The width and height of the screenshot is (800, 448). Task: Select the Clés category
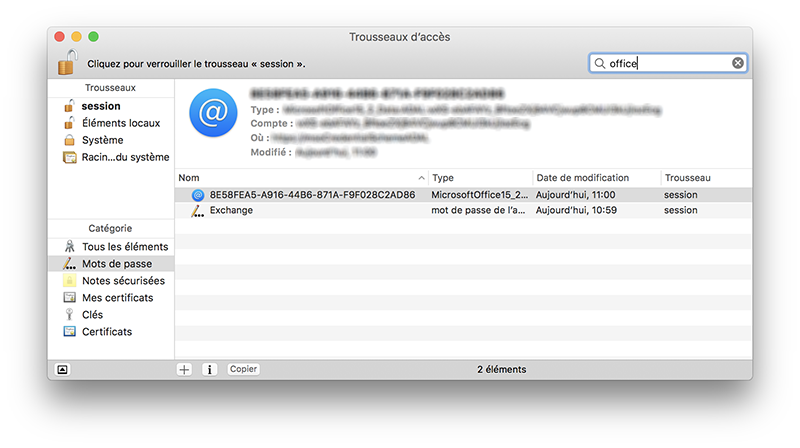[x=92, y=315]
